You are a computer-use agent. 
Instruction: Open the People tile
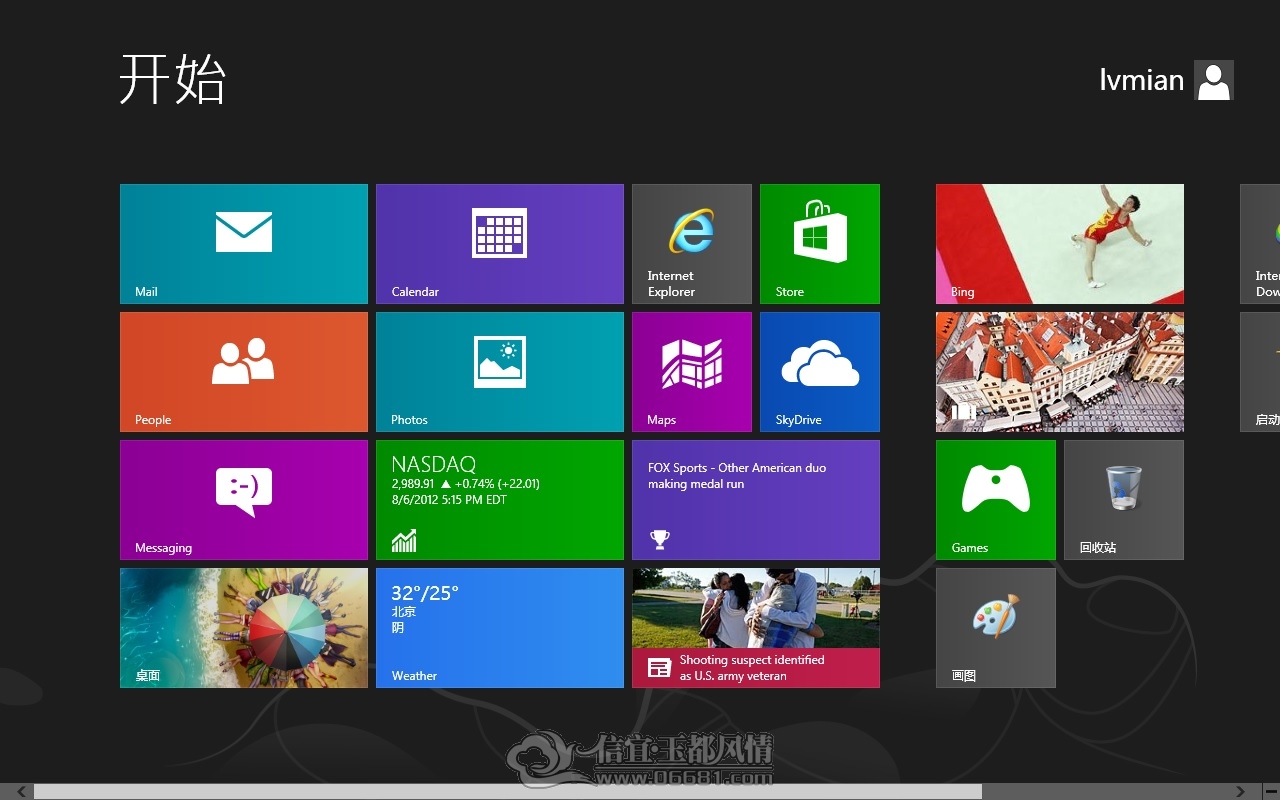[x=244, y=372]
